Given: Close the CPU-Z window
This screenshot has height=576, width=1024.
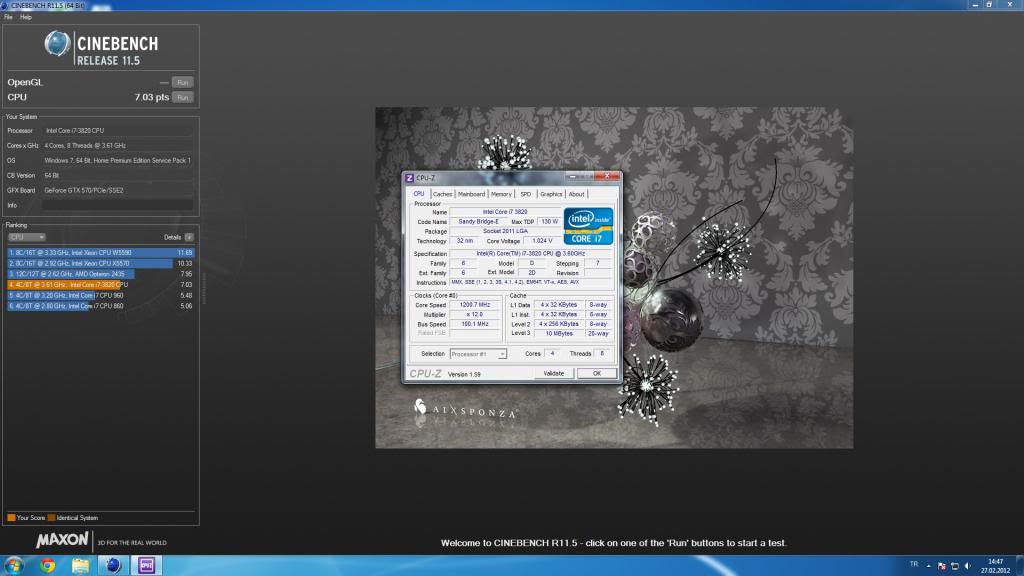Looking at the screenshot, I should tap(607, 176).
